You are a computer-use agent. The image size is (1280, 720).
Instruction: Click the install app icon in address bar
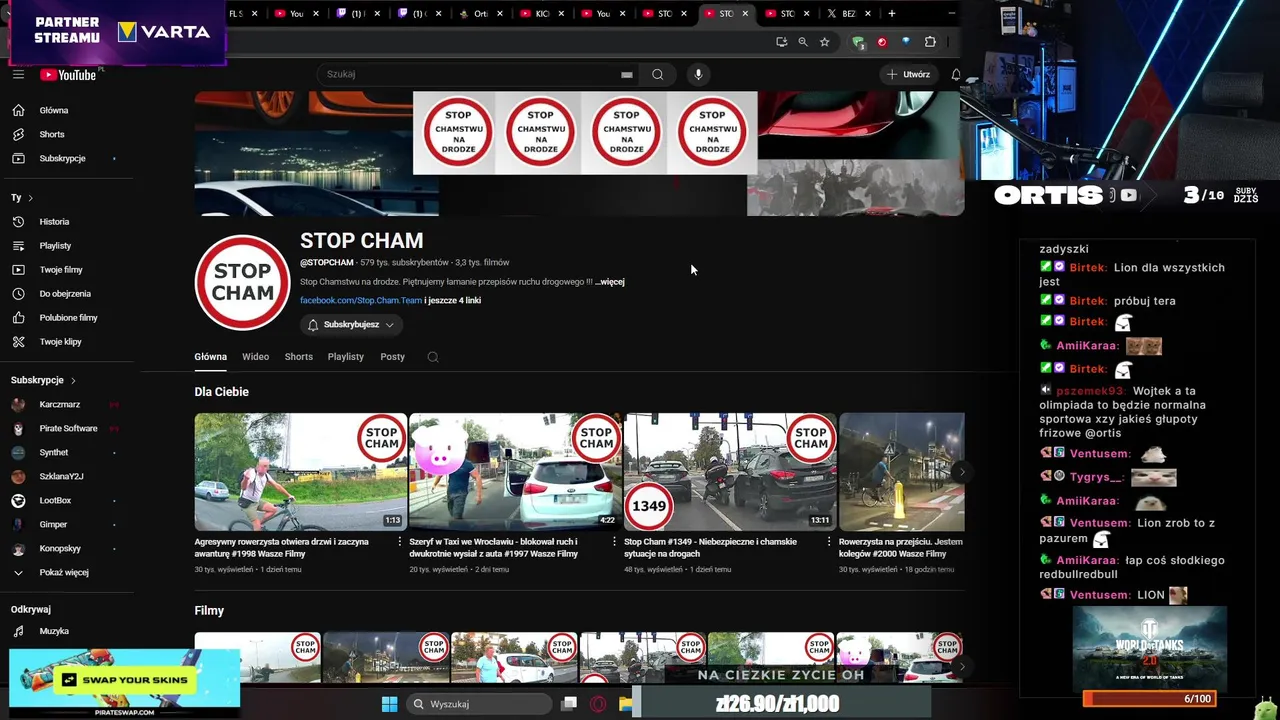(781, 42)
